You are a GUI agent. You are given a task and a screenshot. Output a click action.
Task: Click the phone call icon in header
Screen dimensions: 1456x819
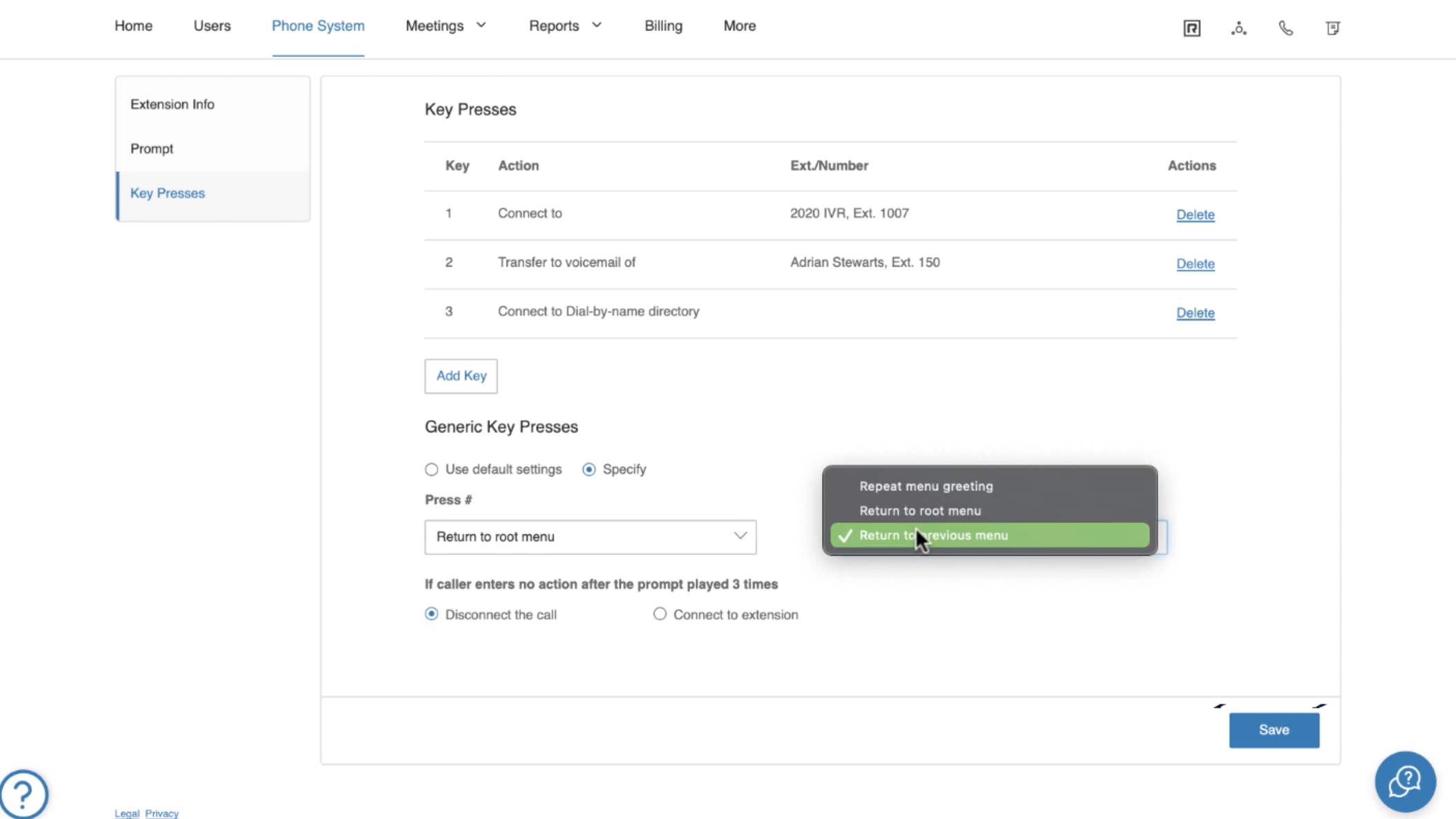pos(1286,28)
